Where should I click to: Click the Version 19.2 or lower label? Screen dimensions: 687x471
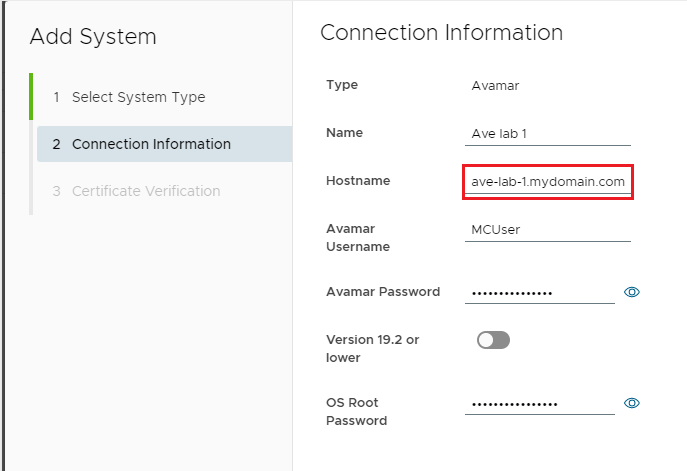pos(373,348)
